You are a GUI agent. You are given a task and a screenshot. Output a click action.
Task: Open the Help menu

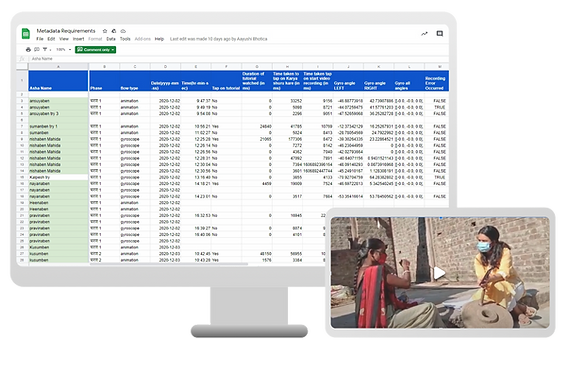[x=159, y=39]
